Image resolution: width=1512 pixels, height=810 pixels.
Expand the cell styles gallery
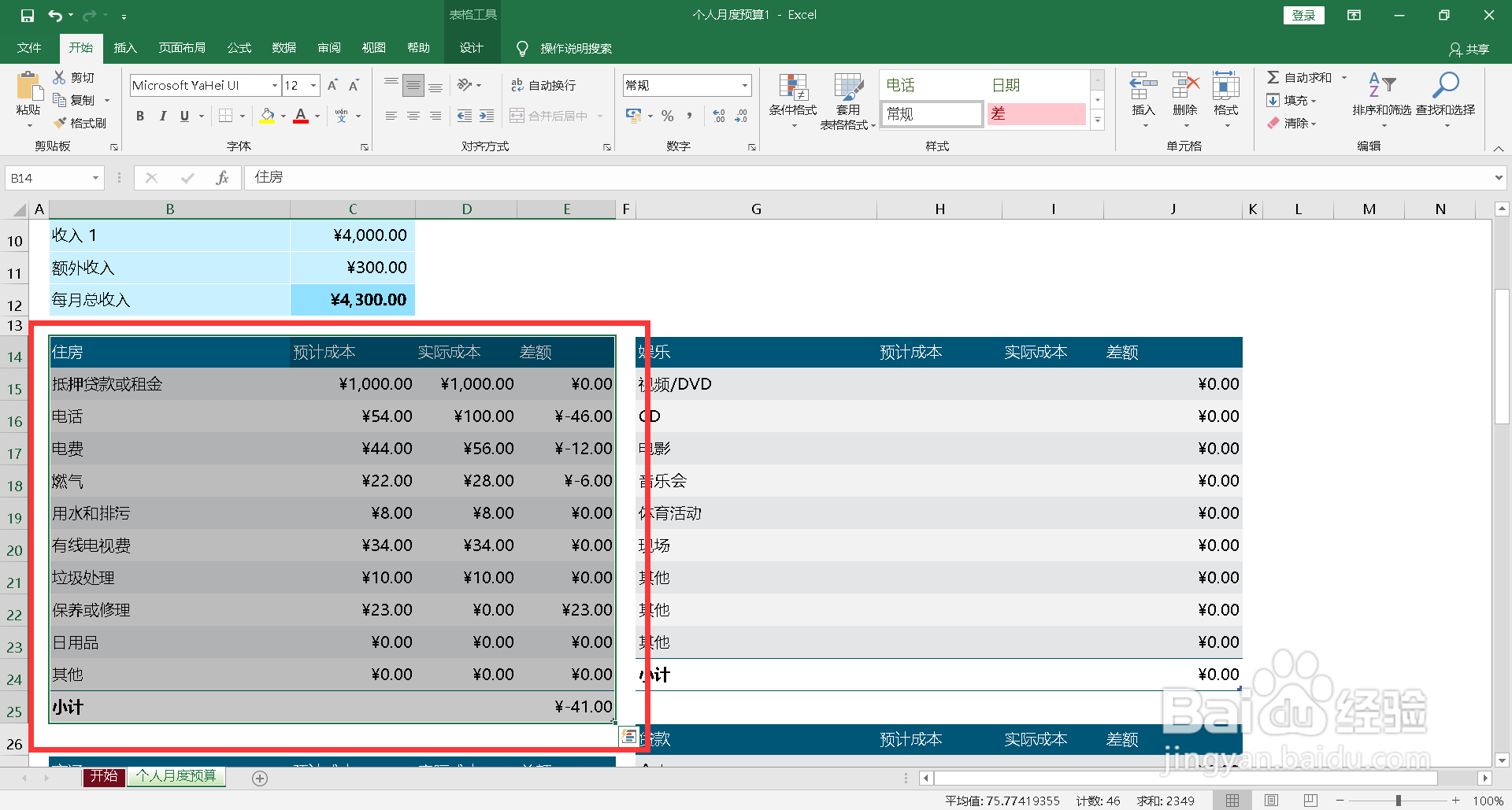(x=1098, y=120)
